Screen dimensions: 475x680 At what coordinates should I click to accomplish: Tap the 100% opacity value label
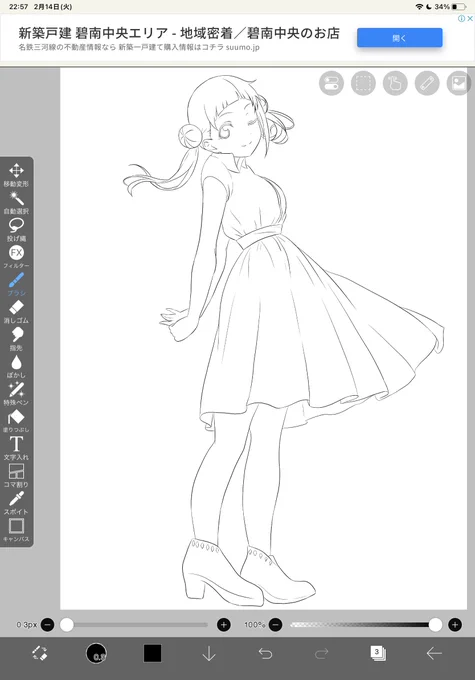(x=254, y=625)
